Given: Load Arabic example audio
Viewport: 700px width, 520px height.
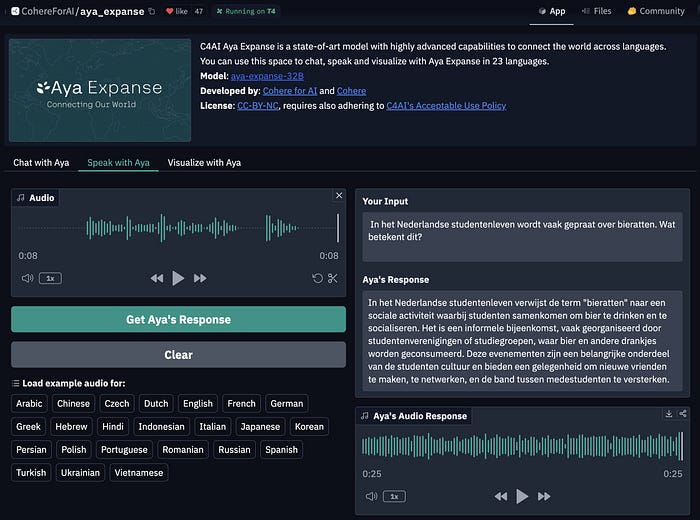Looking at the screenshot, I should 29,404.
